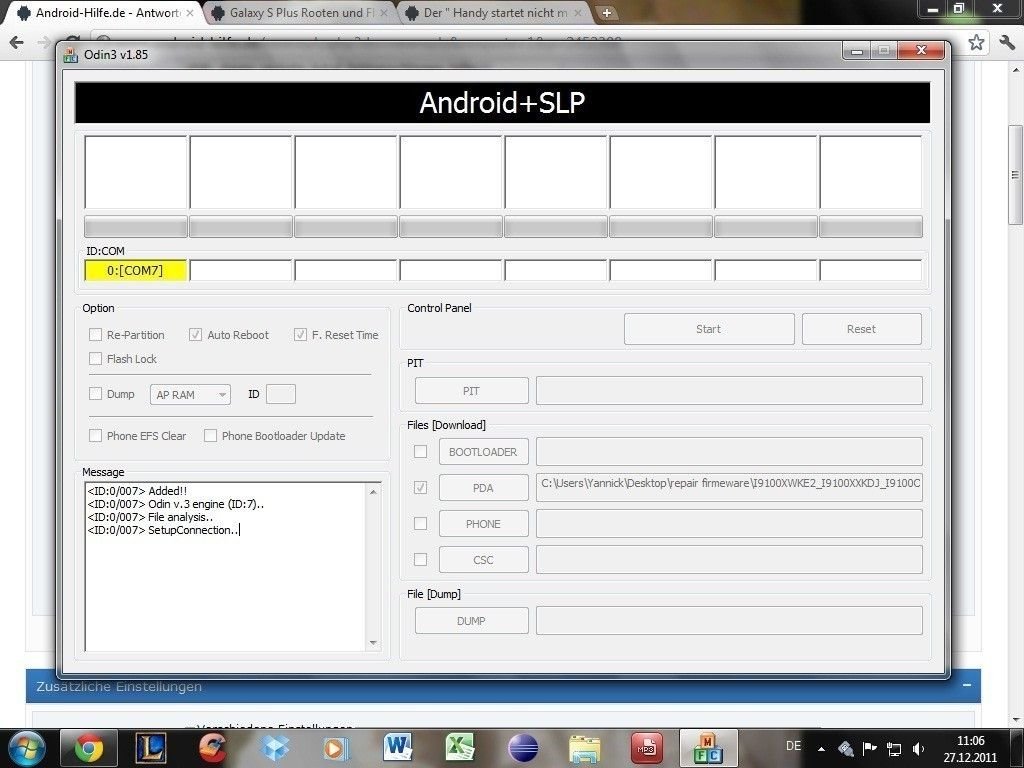The width and height of the screenshot is (1024, 768).
Task: Open Microsoft Excel from the taskbar
Action: point(460,748)
